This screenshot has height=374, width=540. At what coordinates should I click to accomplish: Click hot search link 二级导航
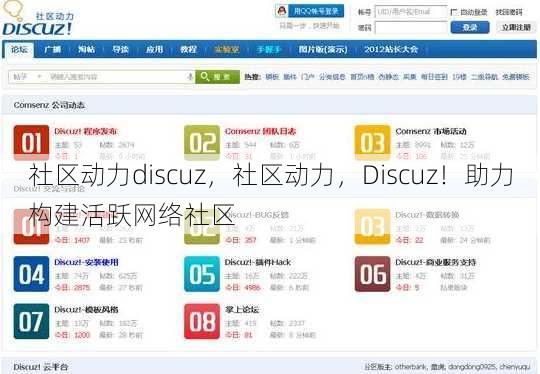(x=484, y=77)
